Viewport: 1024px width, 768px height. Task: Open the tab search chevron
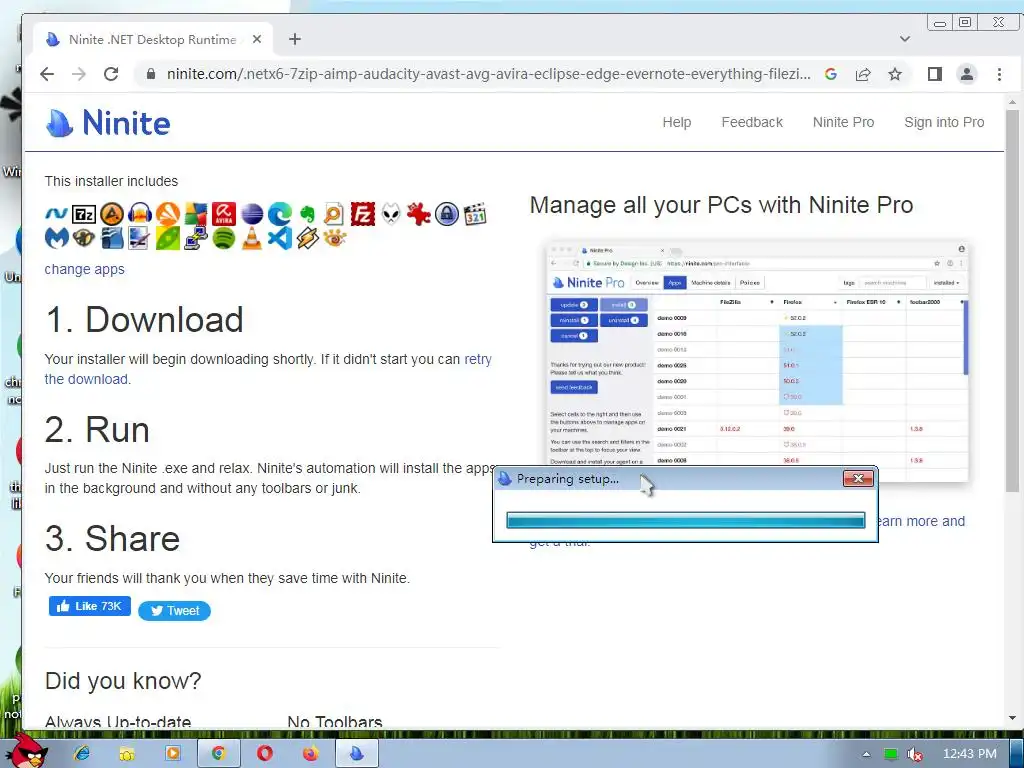[904, 39]
